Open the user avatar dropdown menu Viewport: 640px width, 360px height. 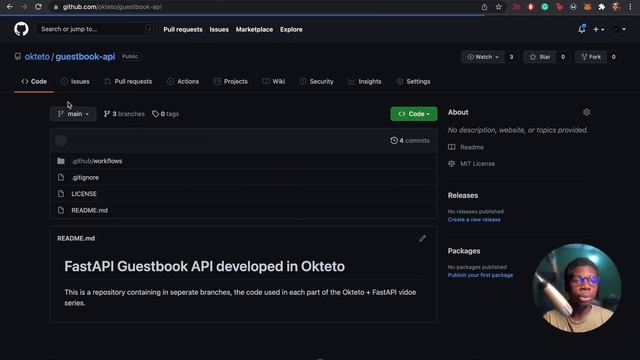pos(619,29)
